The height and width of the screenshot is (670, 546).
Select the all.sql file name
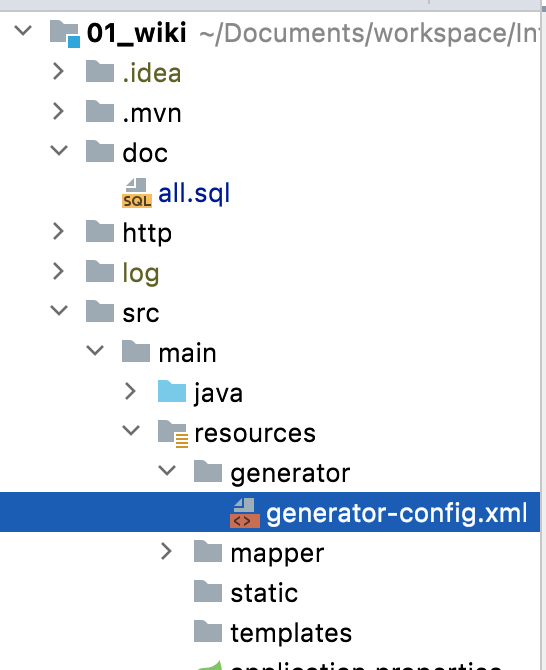194,193
